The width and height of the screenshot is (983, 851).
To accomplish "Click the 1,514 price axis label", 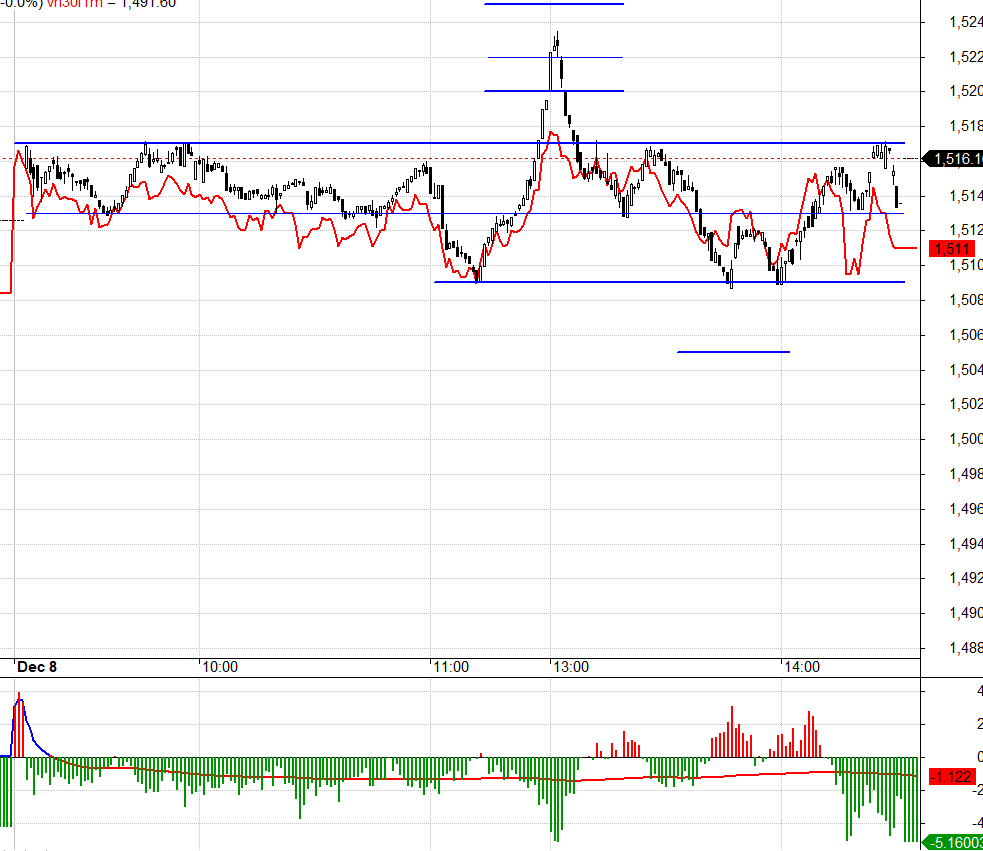I will [966, 196].
